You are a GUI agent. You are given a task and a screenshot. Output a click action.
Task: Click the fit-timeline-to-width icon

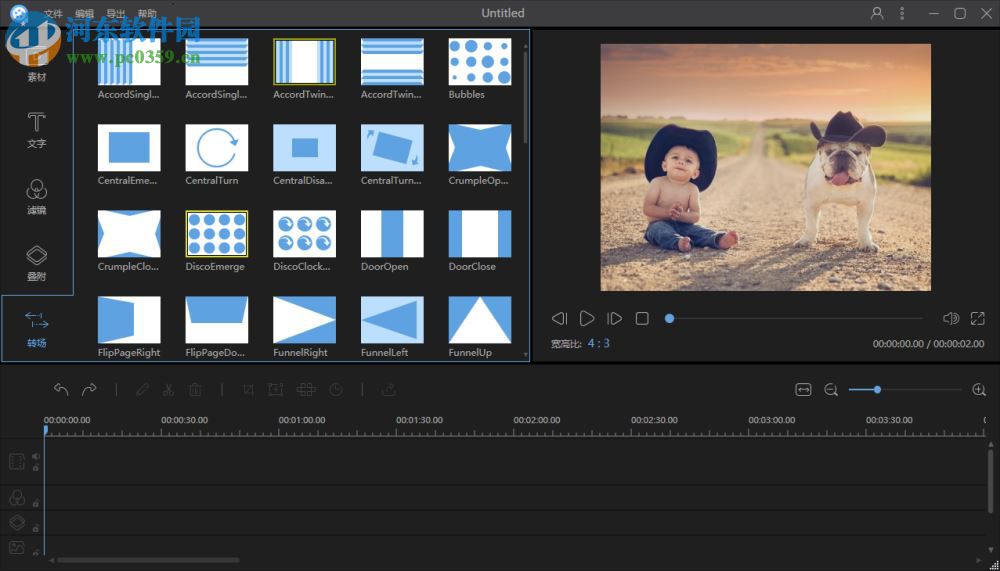(803, 390)
